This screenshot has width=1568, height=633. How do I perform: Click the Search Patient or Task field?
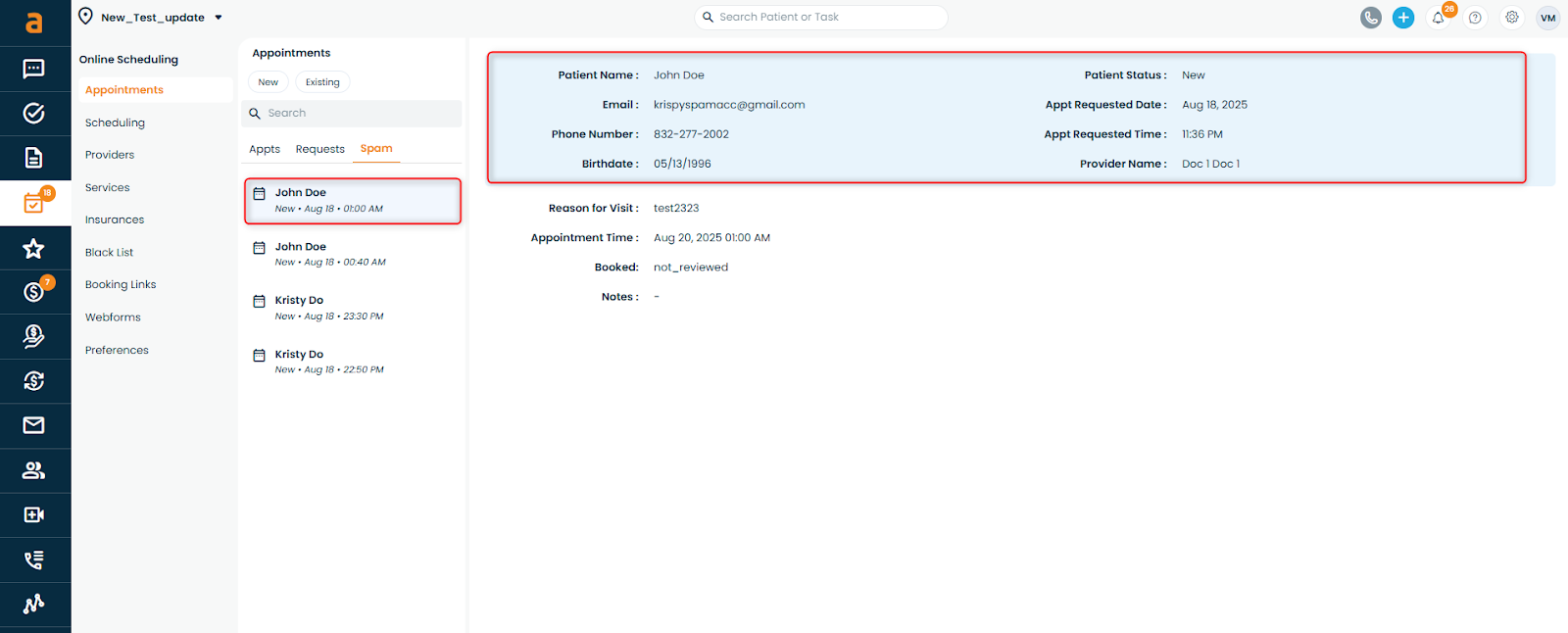click(821, 18)
